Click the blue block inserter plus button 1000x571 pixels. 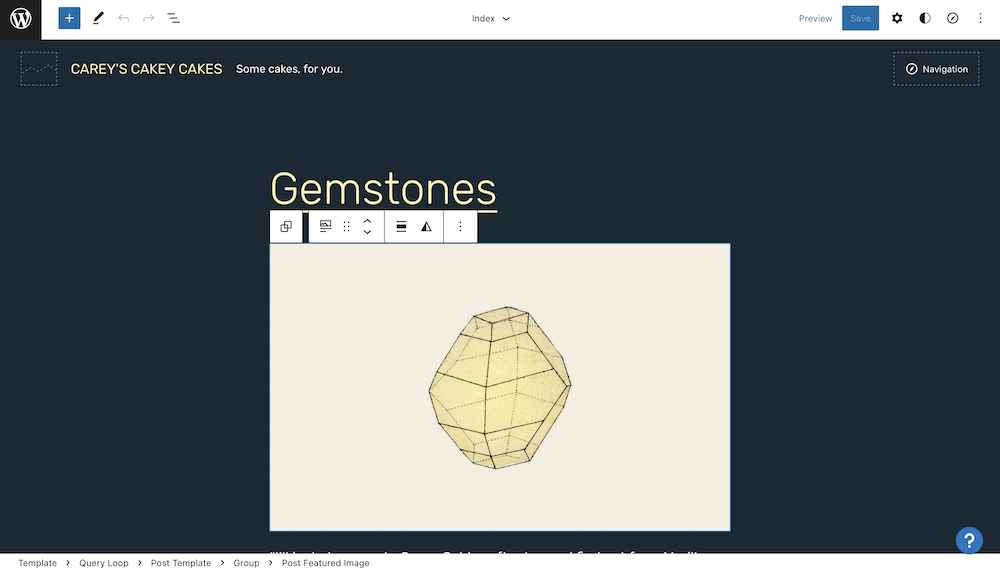click(69, 18)
